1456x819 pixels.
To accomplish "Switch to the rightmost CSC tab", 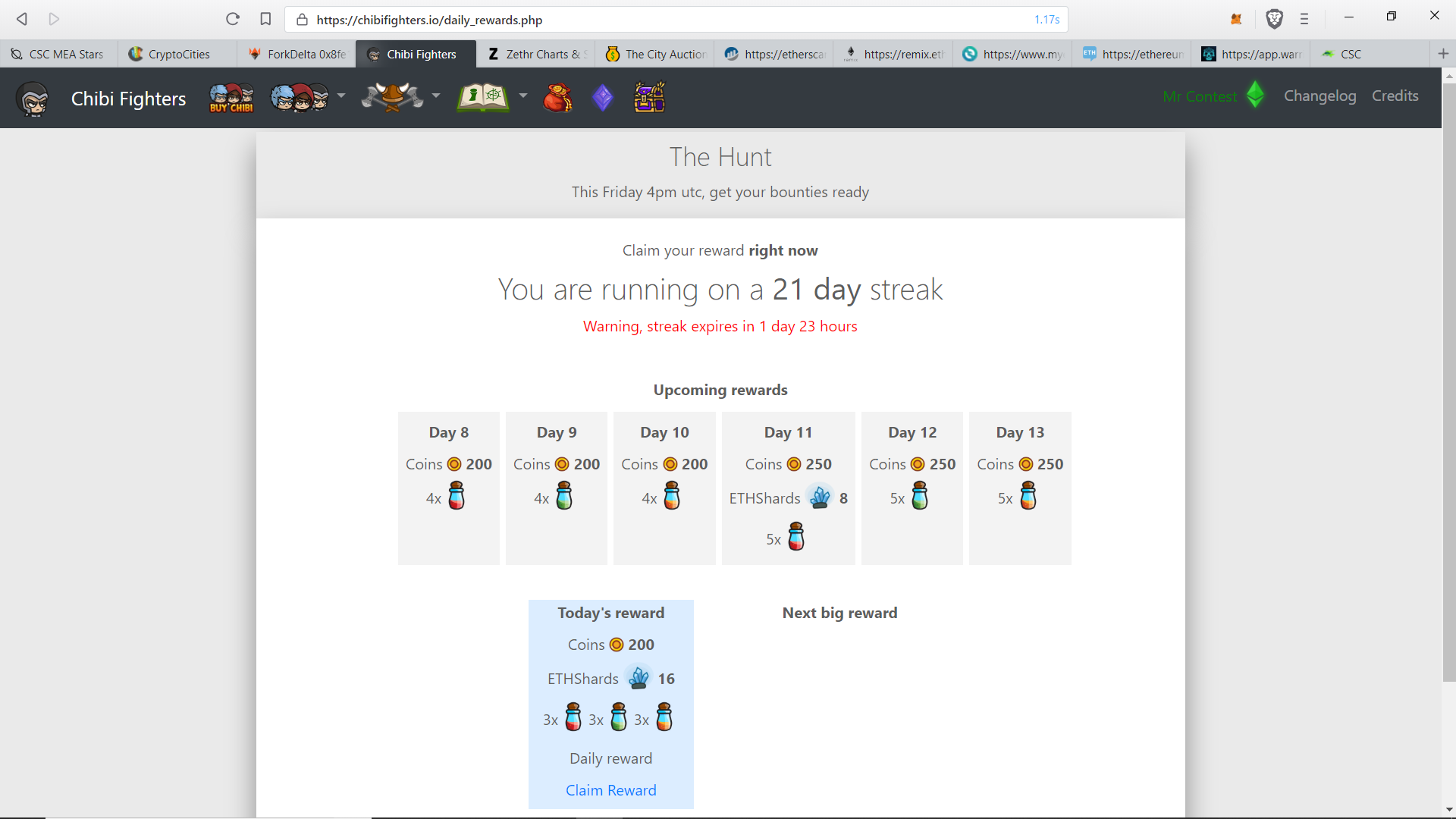I will (x=1370, y=54).
